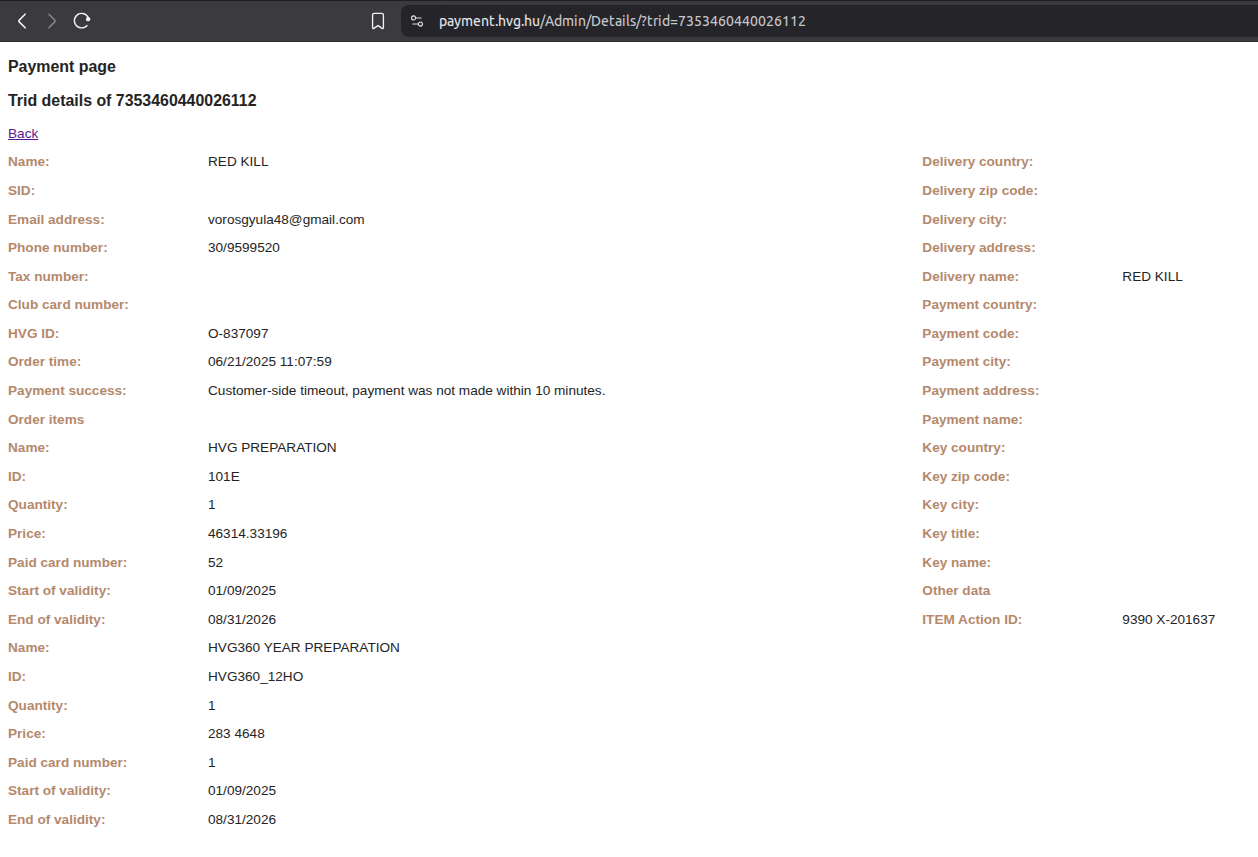This screenshot has height=857, width=1258.
Task: Select the customer name RED KILL
Action: [x=238, y=162]
